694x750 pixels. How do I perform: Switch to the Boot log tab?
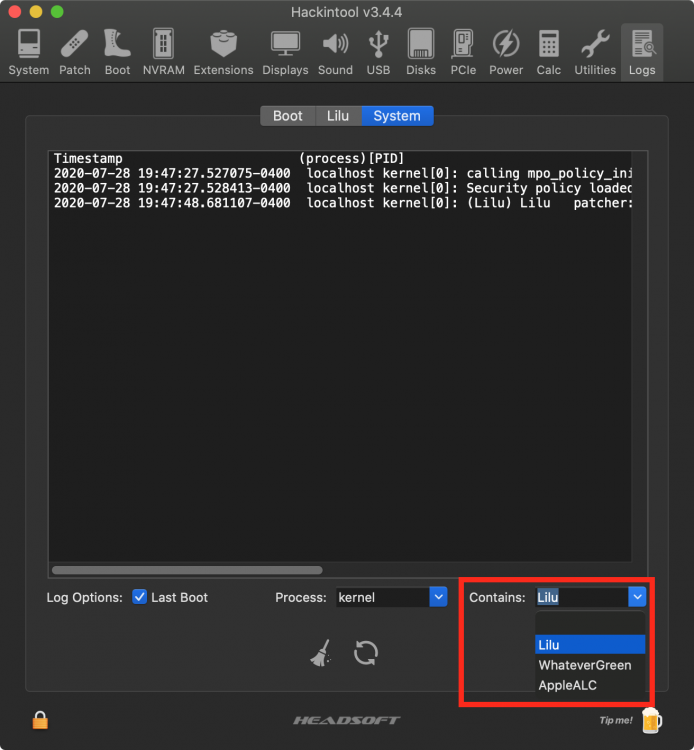click(x=287, y=116)
